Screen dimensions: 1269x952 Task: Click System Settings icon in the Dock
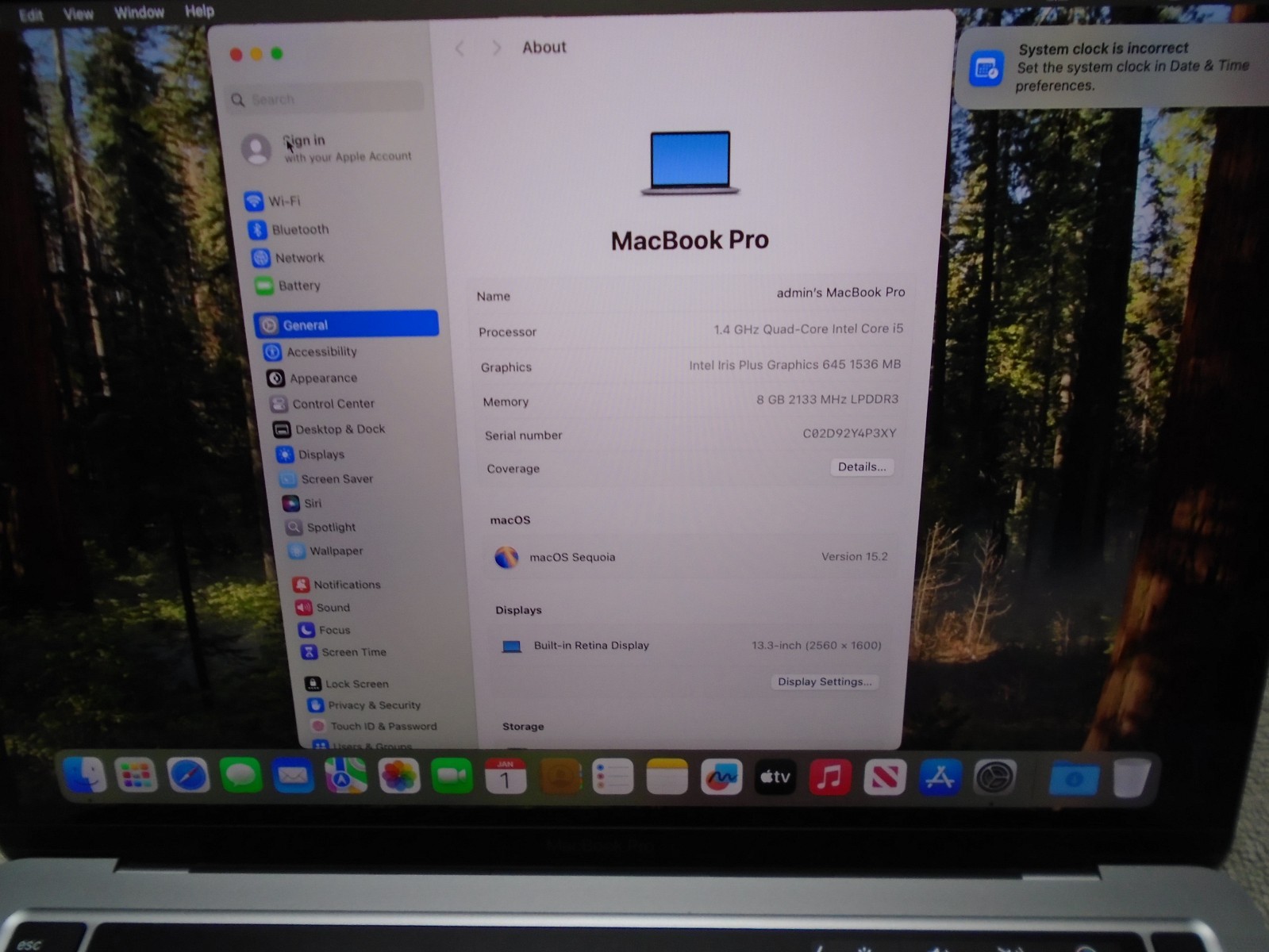pos(994,777)
